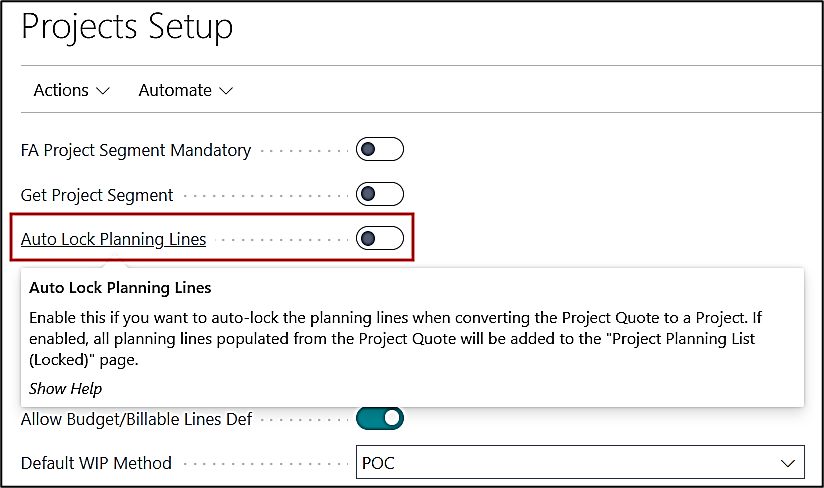Click the Projects Setup page title
This screenshot has height=488, width=824.
coord(127,27)
